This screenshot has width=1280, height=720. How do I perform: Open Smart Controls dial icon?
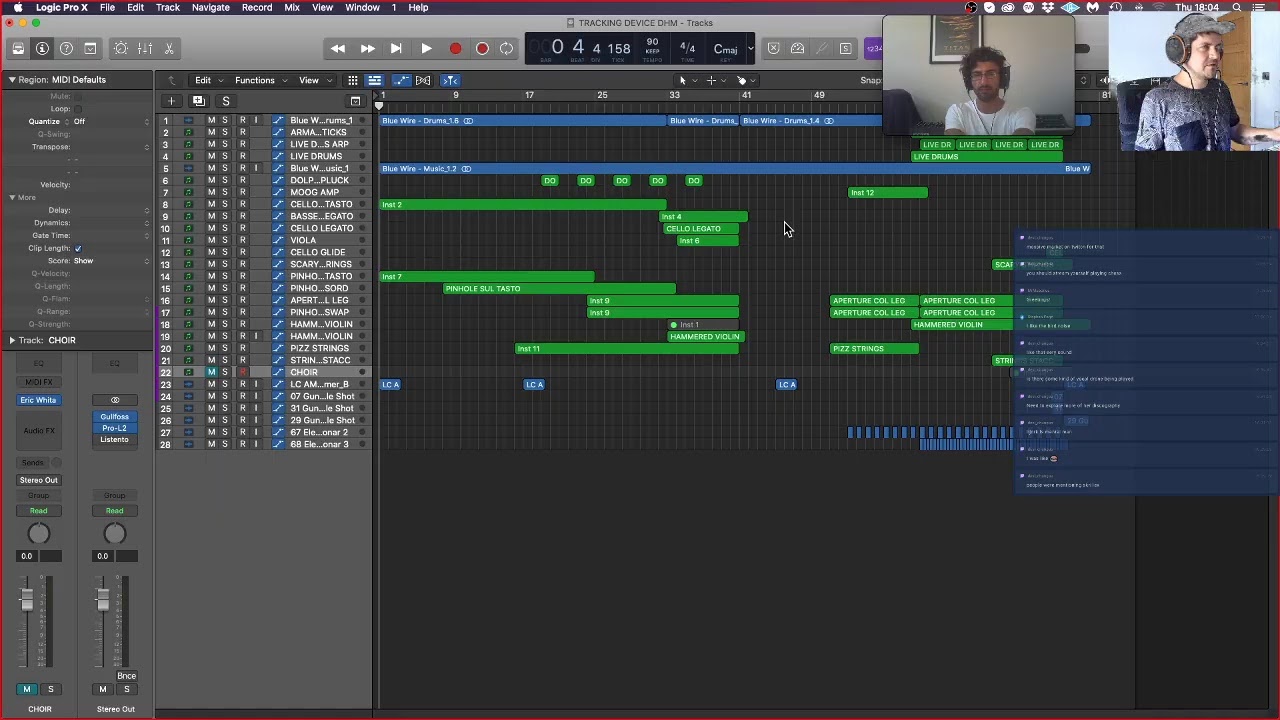[121, 48]
